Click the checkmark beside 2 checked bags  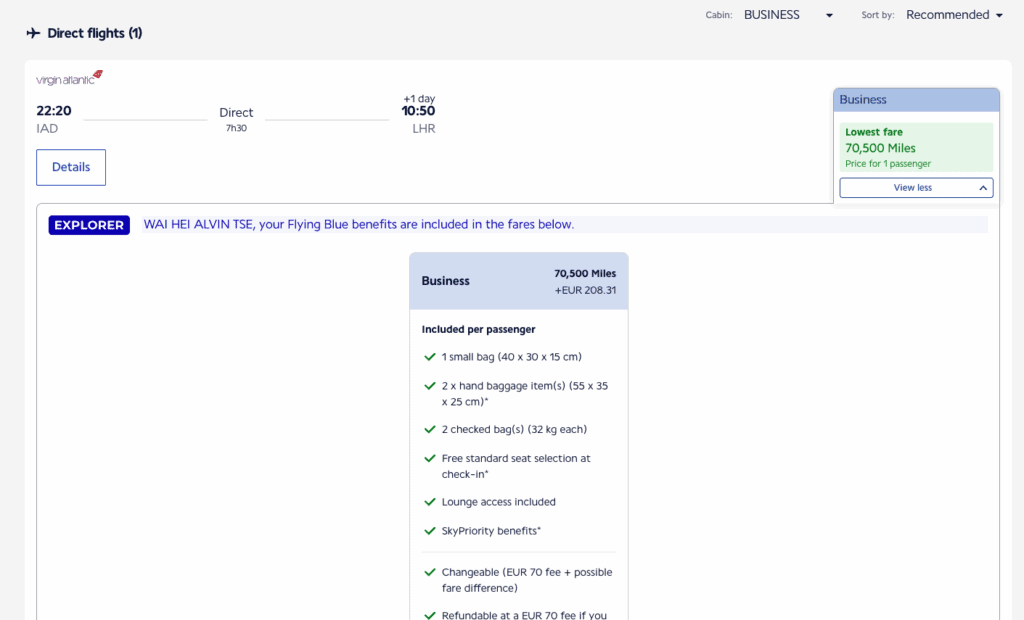pyautogui.click(x=430, y=429)
